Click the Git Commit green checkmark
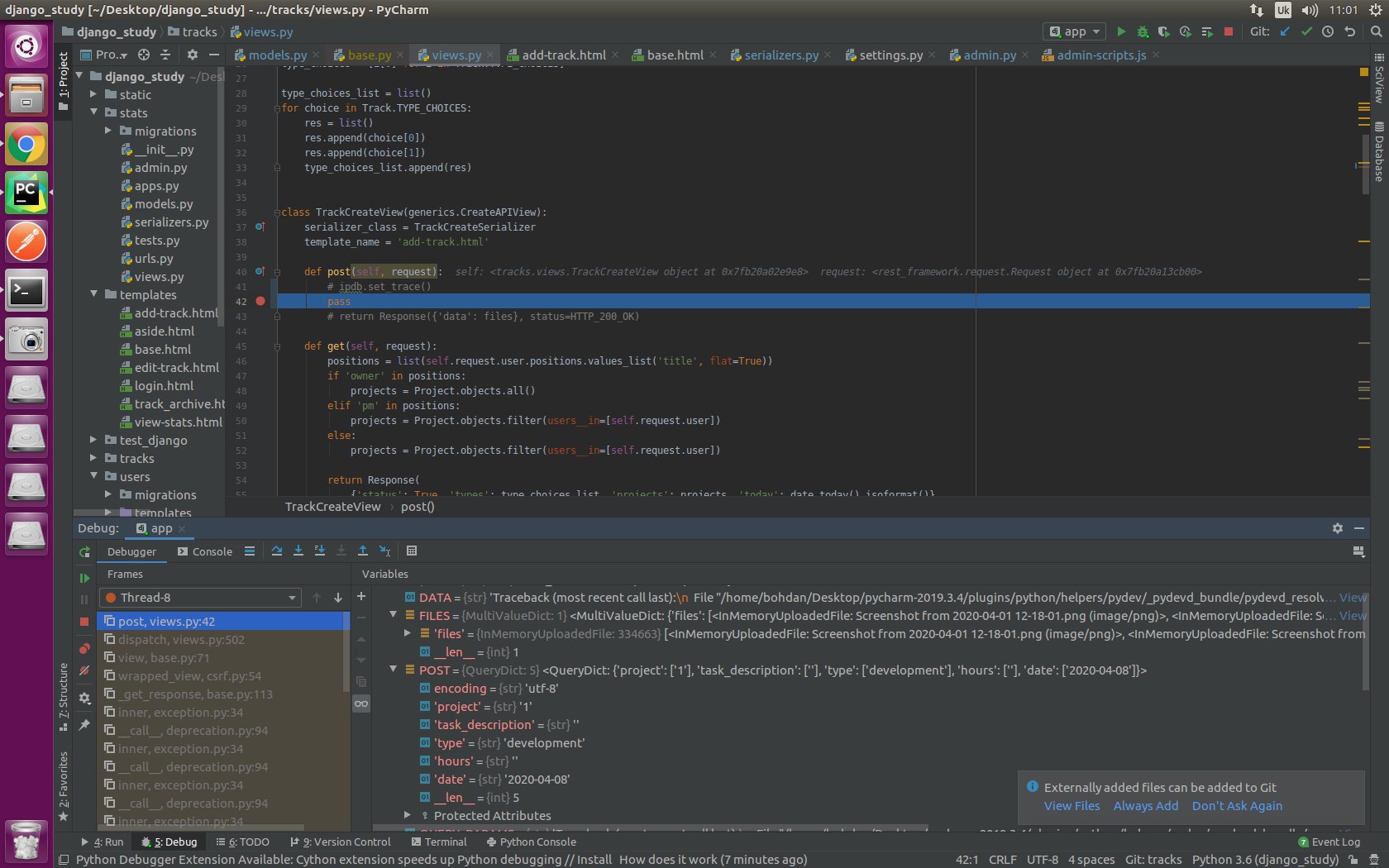 coord(1306,31)
